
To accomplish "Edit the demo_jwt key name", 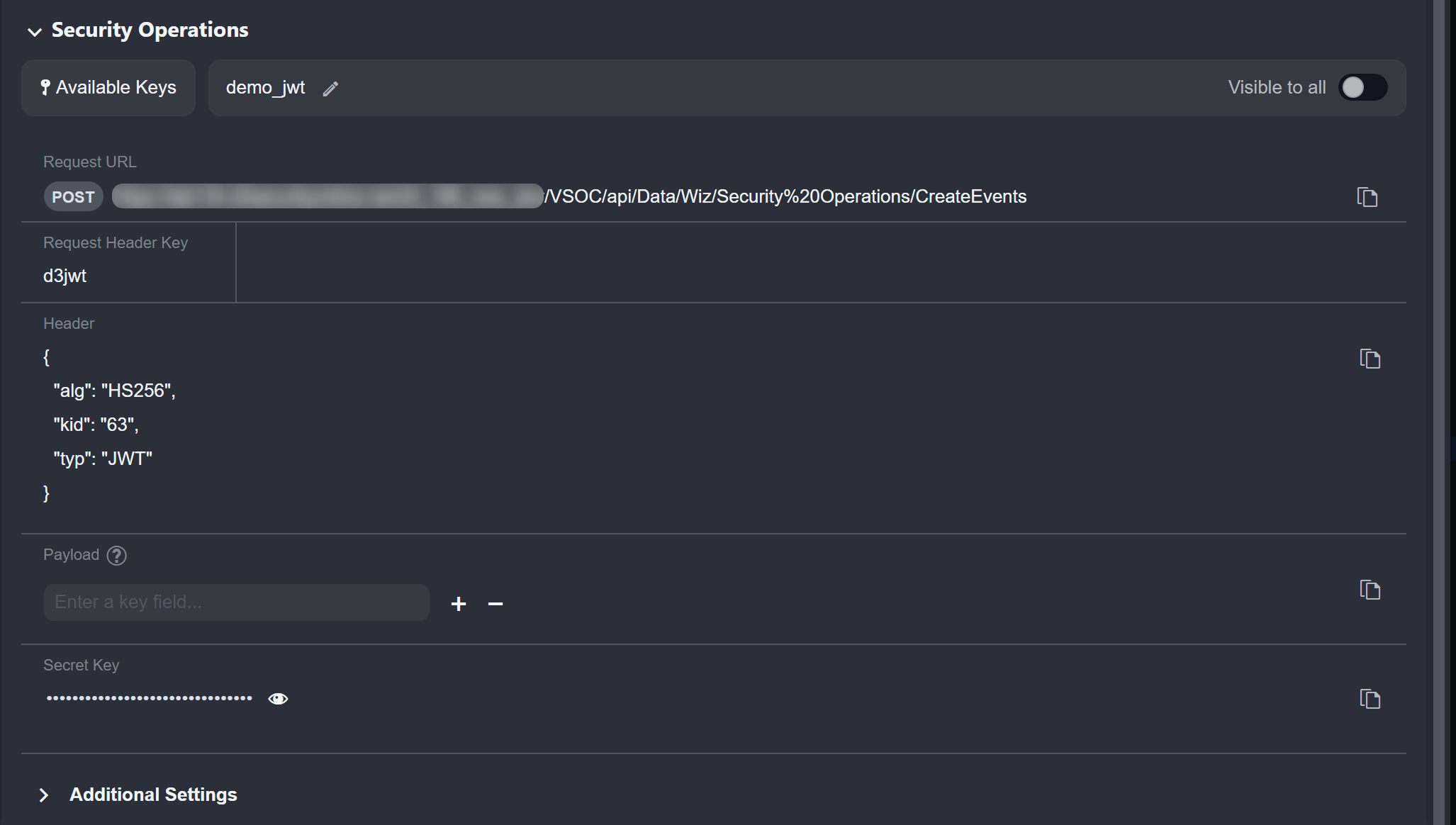I will click(x=330, y=89).
